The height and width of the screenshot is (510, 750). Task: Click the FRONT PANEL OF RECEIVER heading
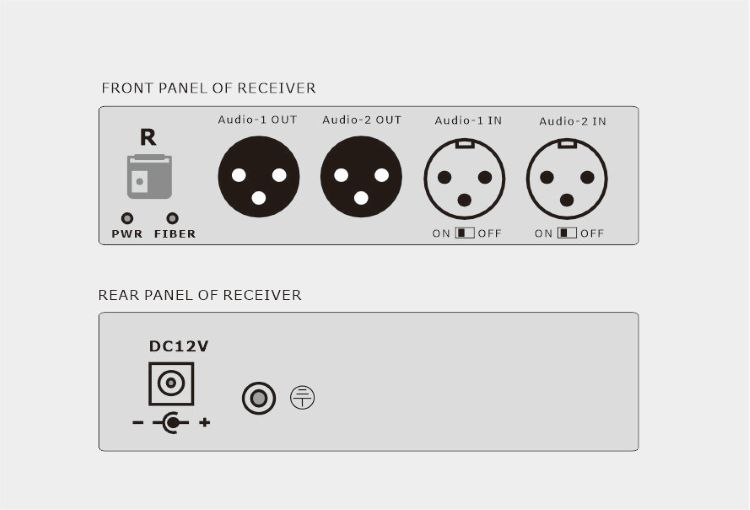[x=209, y=88]
